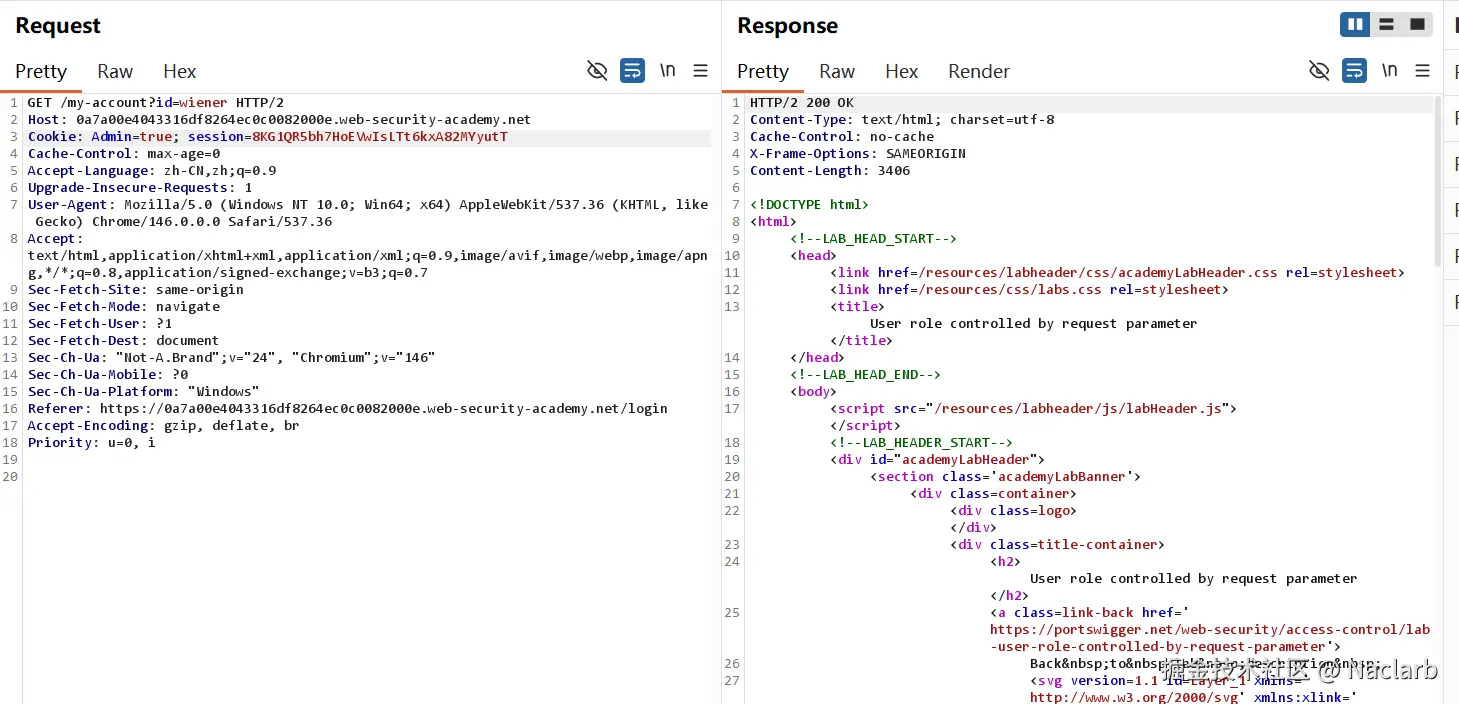The width and height of the screenshot is (1459, 704).
Task: Click the section class='academyLabBanner' line
Action: coord(1005,476)
